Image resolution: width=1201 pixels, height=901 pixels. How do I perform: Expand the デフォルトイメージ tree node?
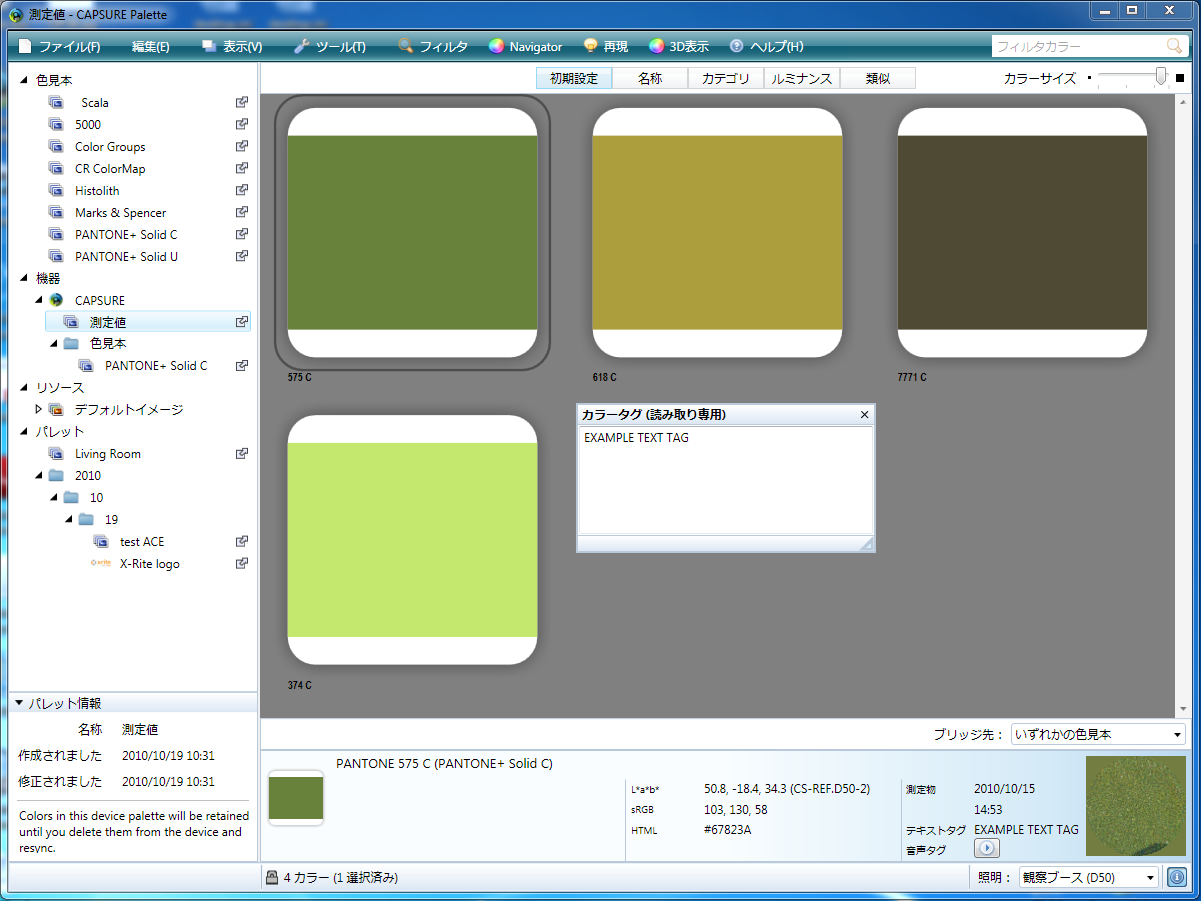(x=39, y=409)
